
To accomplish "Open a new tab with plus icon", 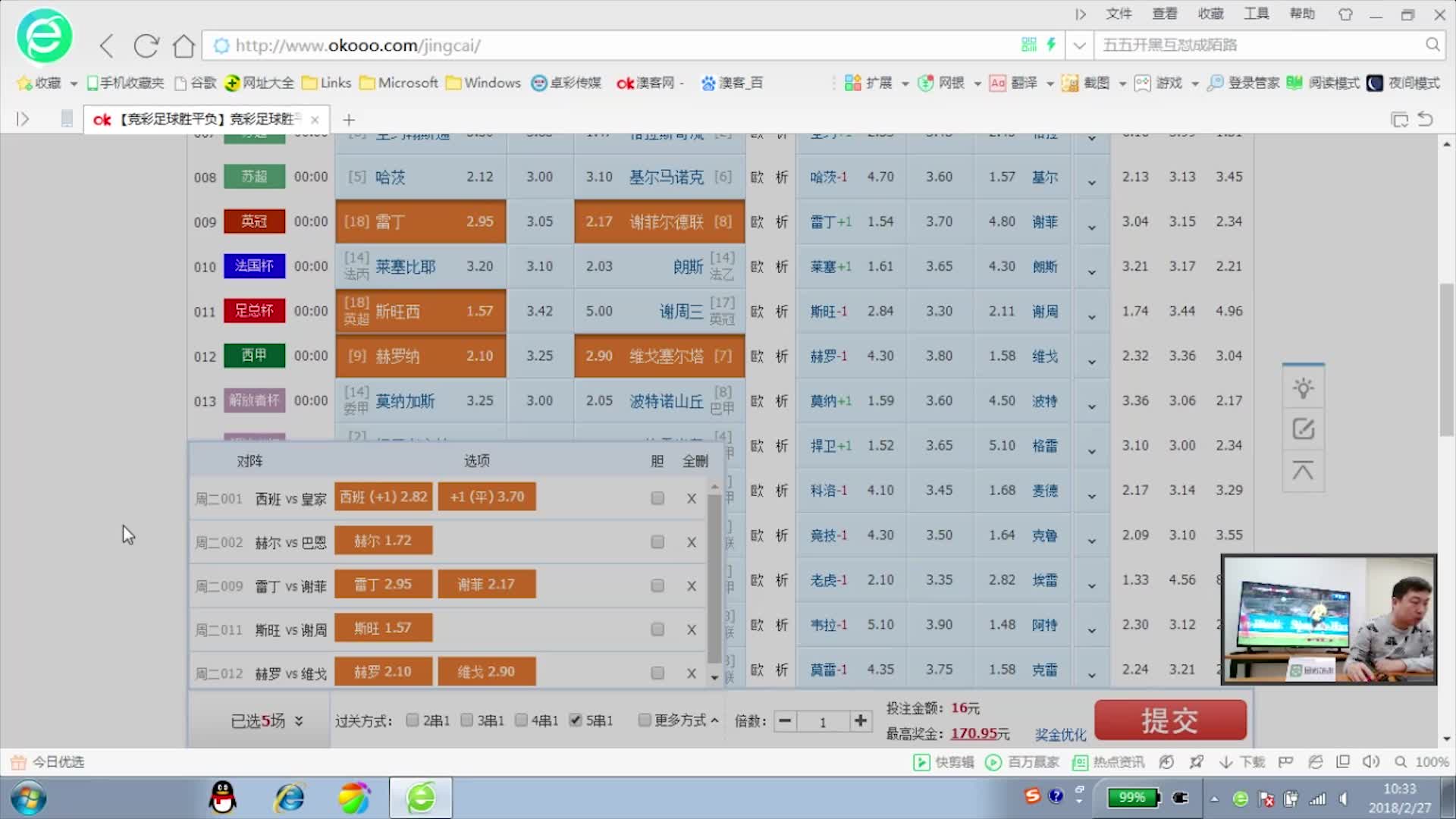I will (x=349, y=120).
